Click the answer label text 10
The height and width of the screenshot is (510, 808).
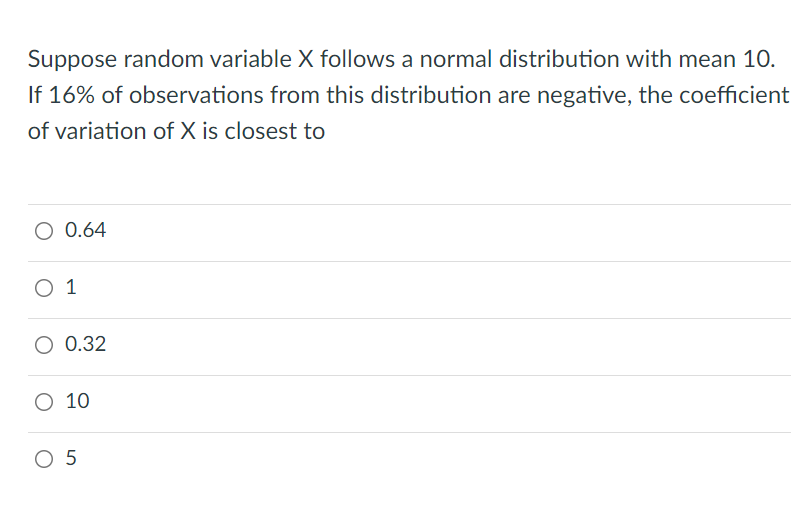point(77,401)
